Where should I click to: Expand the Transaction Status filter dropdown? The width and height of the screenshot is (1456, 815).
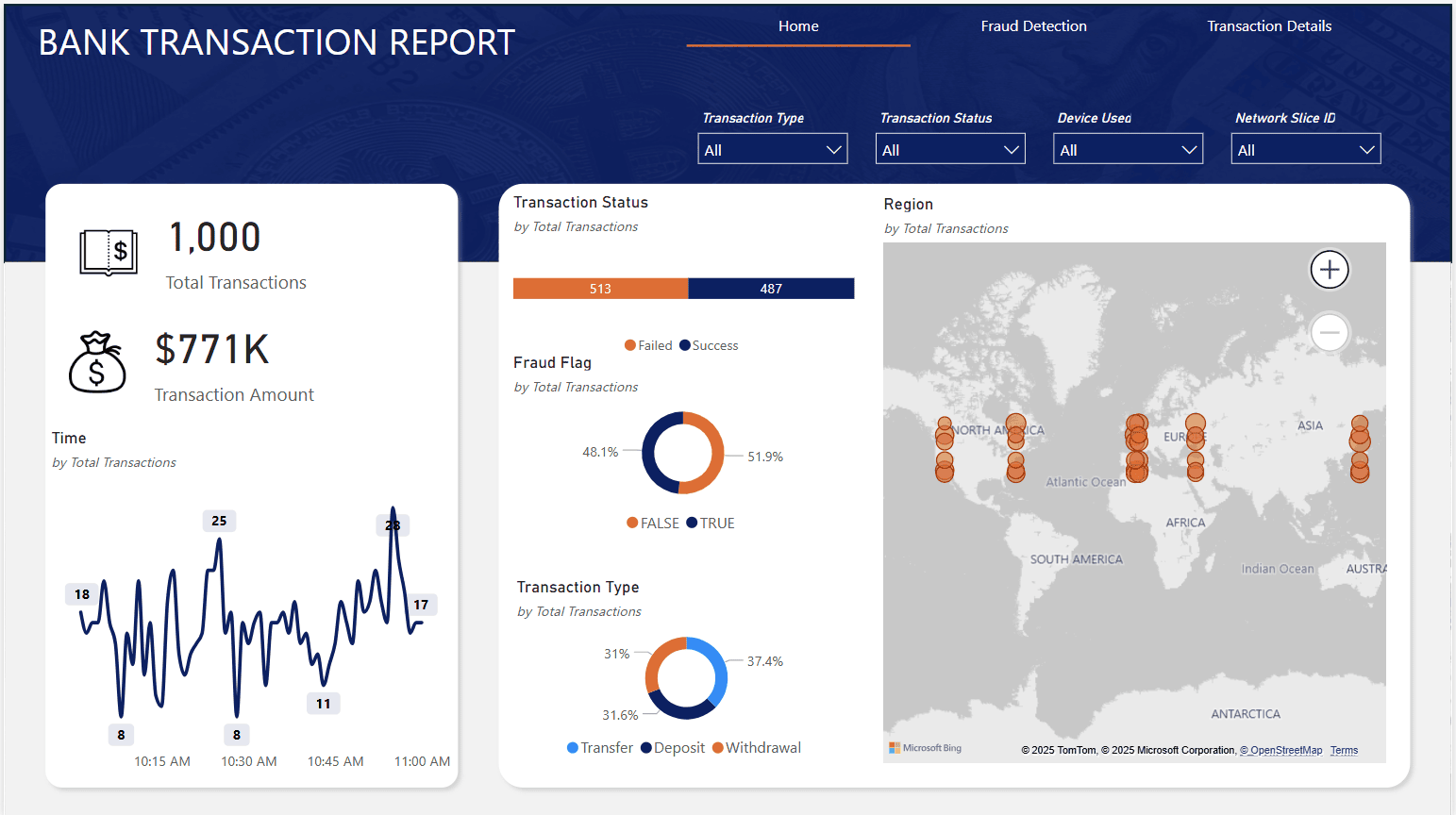[x=950, y=150]
